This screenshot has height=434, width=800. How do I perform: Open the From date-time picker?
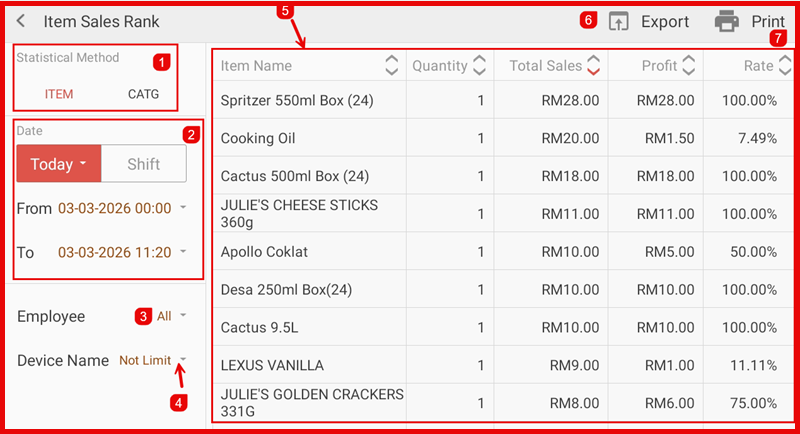coord(122,208)
